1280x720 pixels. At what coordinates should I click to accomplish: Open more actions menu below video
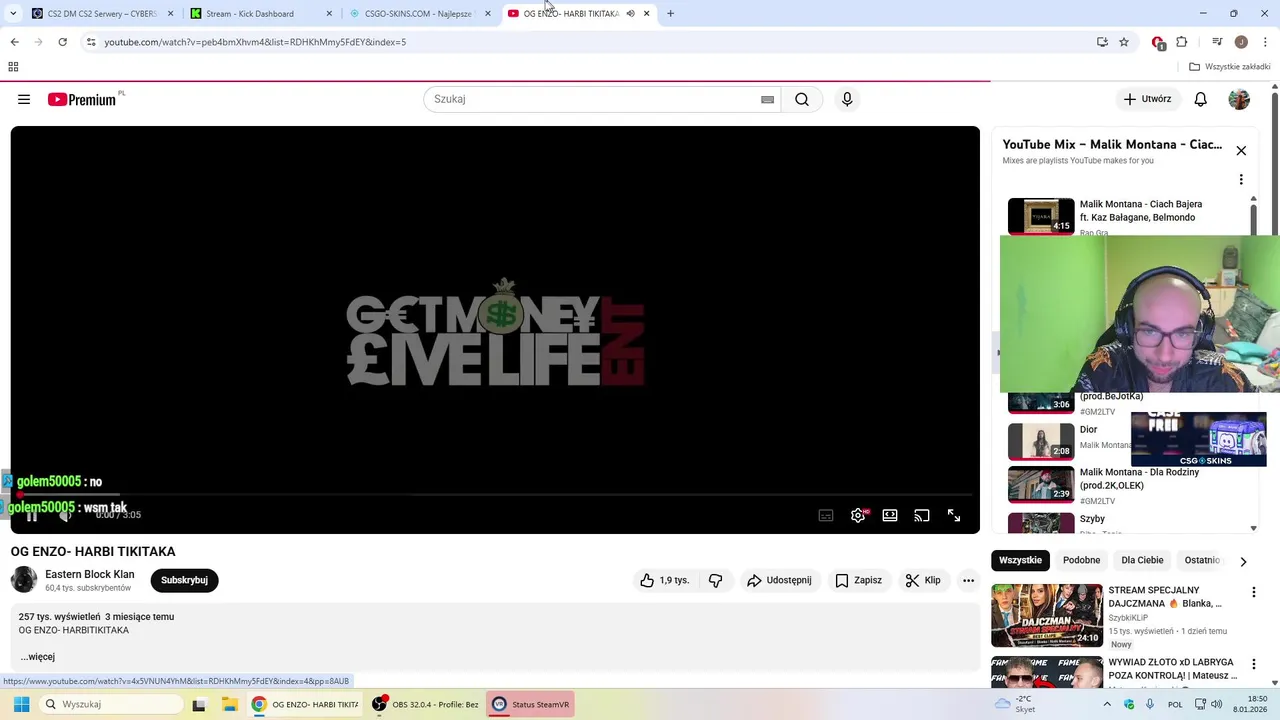(x=968, y=580)
